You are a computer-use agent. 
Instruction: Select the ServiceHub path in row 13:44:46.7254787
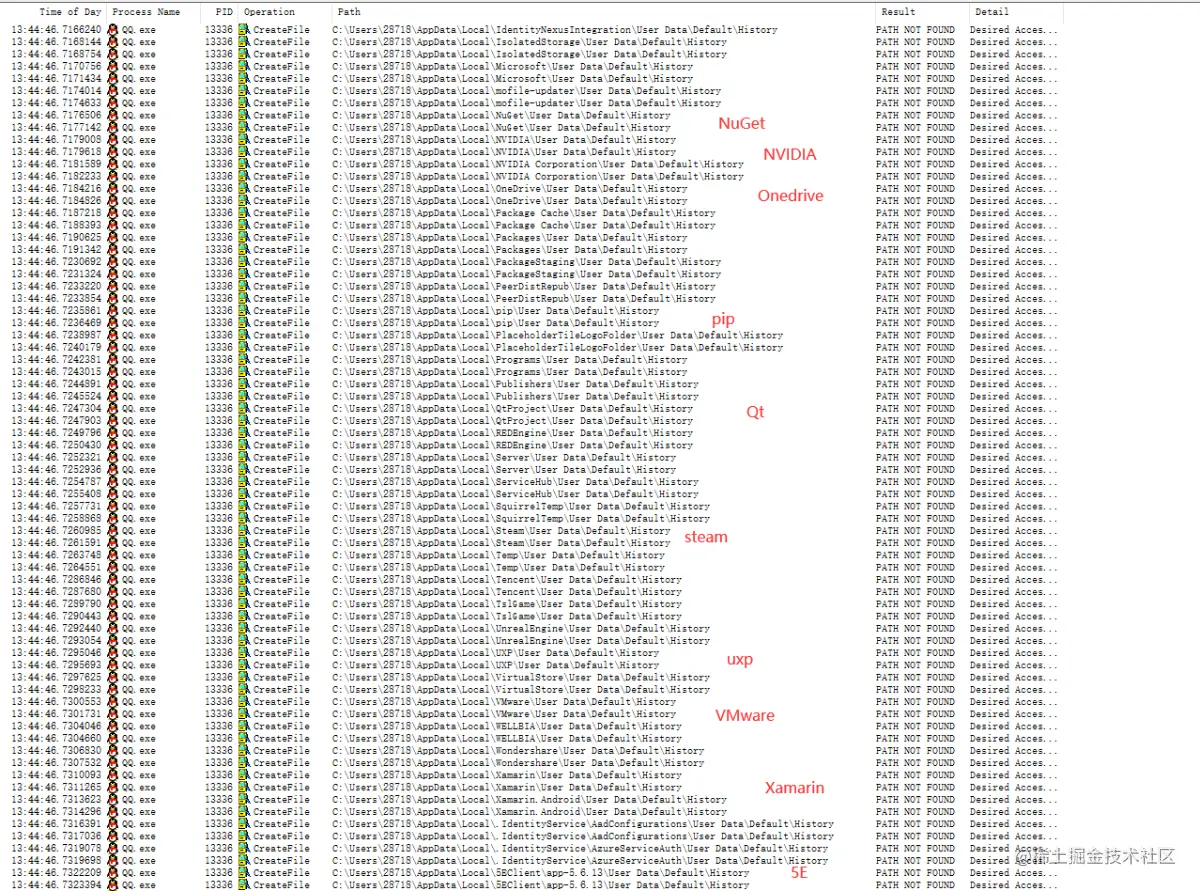point(516,482)
